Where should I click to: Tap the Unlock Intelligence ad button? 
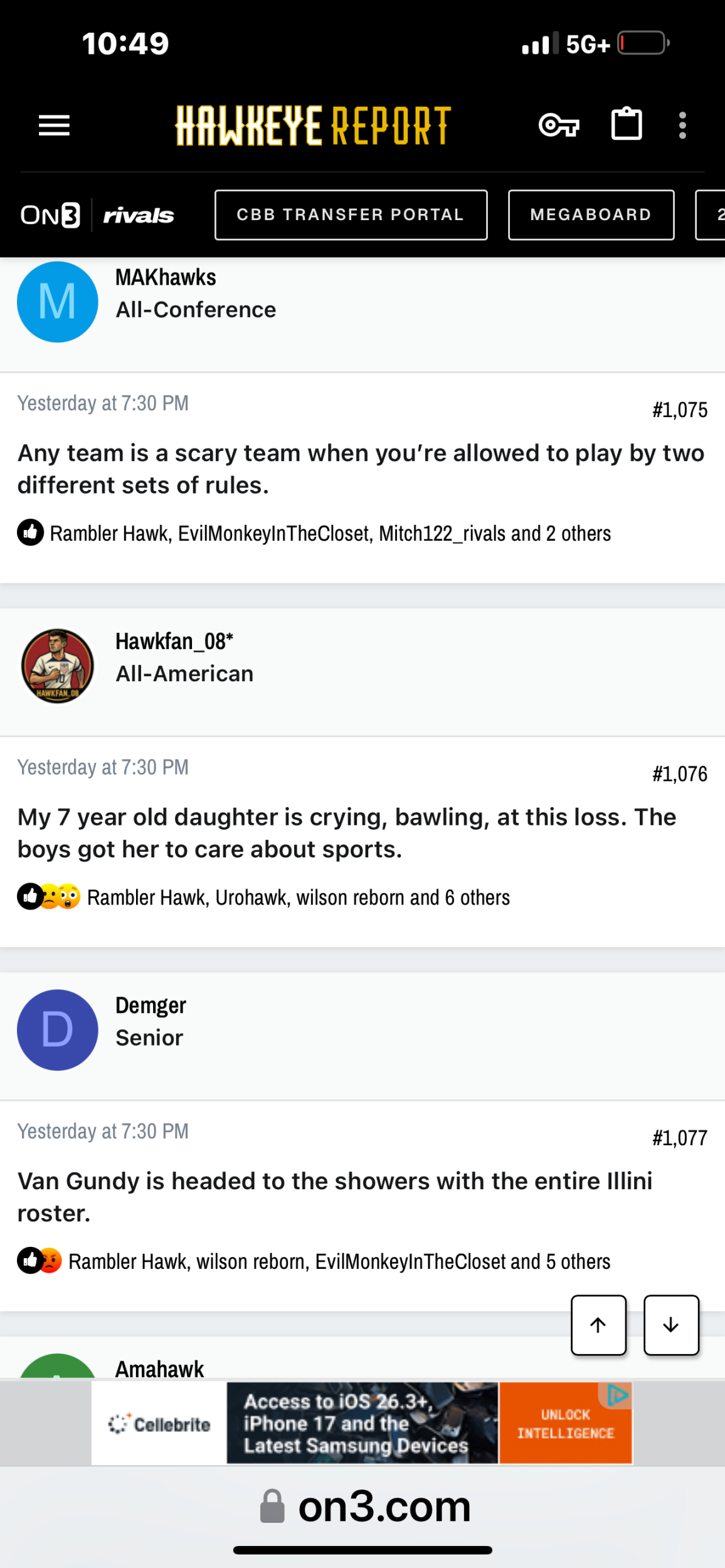[565, 1424]
